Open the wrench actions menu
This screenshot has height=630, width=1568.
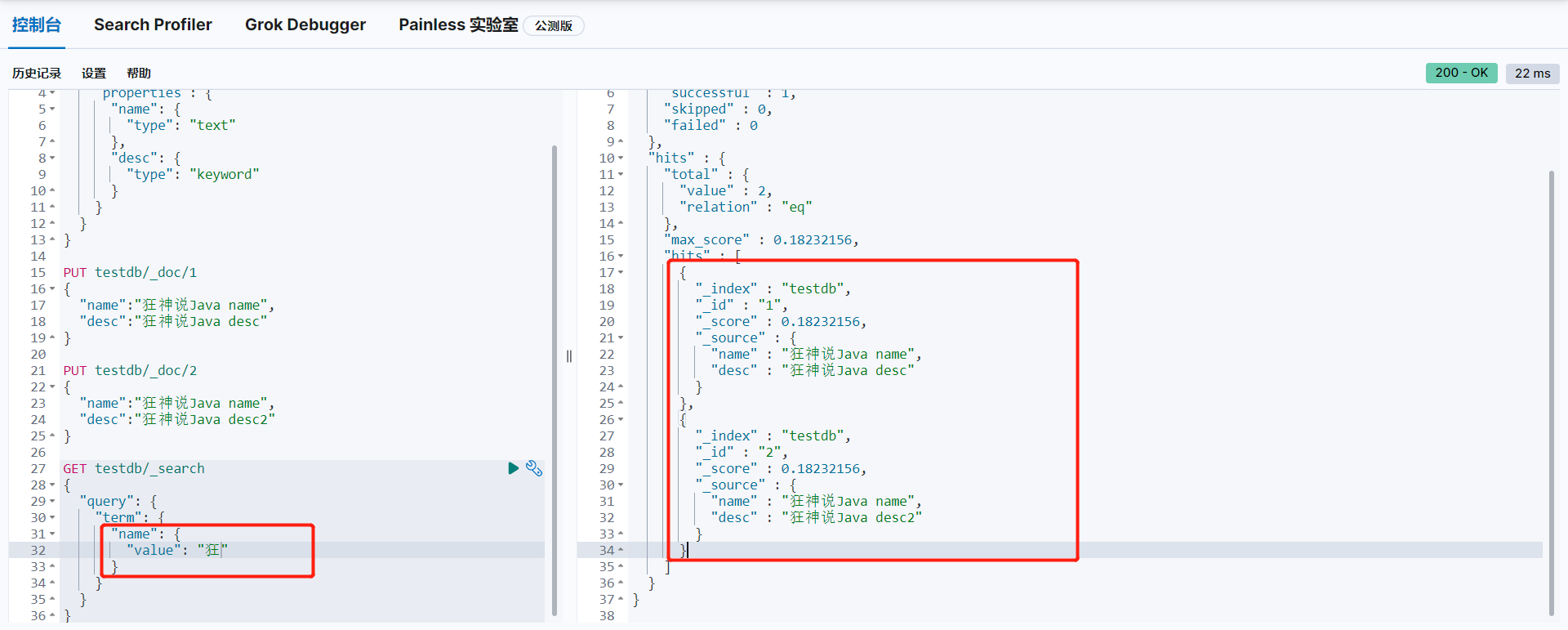(534, 468)
